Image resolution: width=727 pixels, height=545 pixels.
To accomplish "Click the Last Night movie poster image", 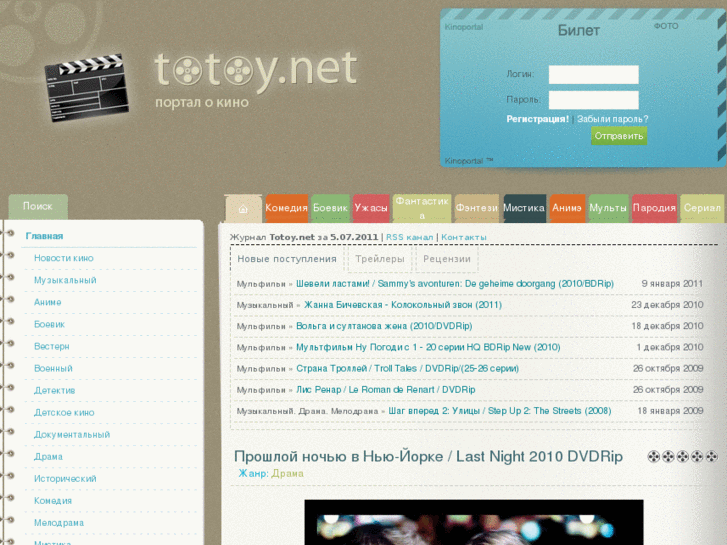I will pos(474,522).
